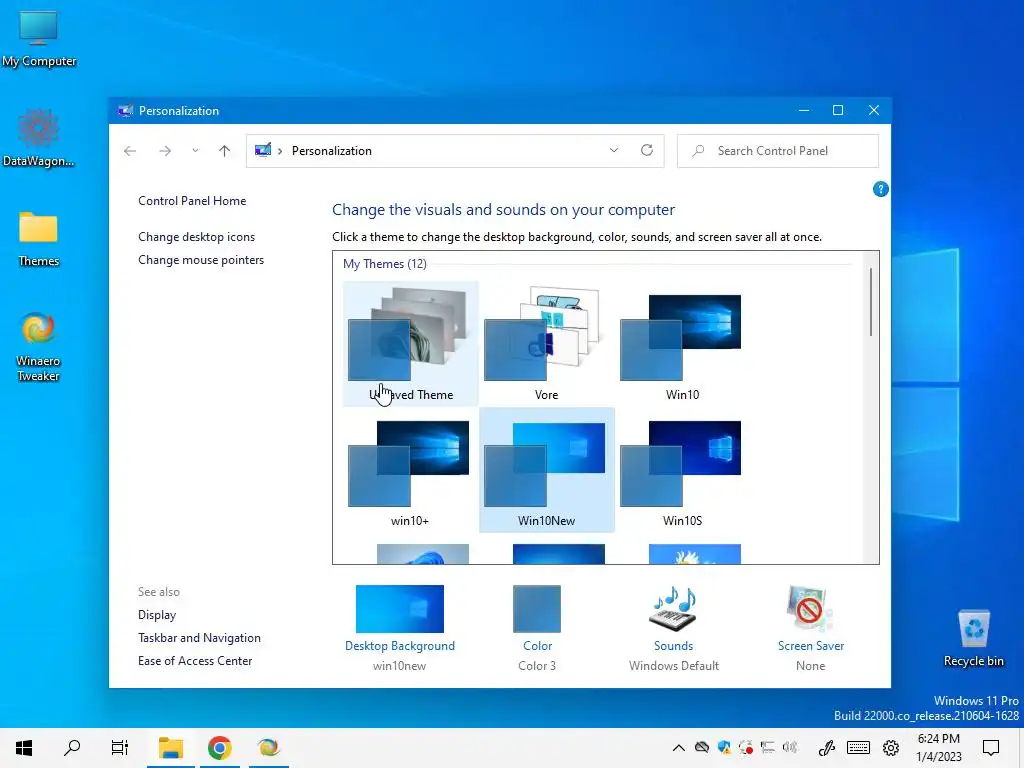Select the Win10New theme

tap(546, 470)
